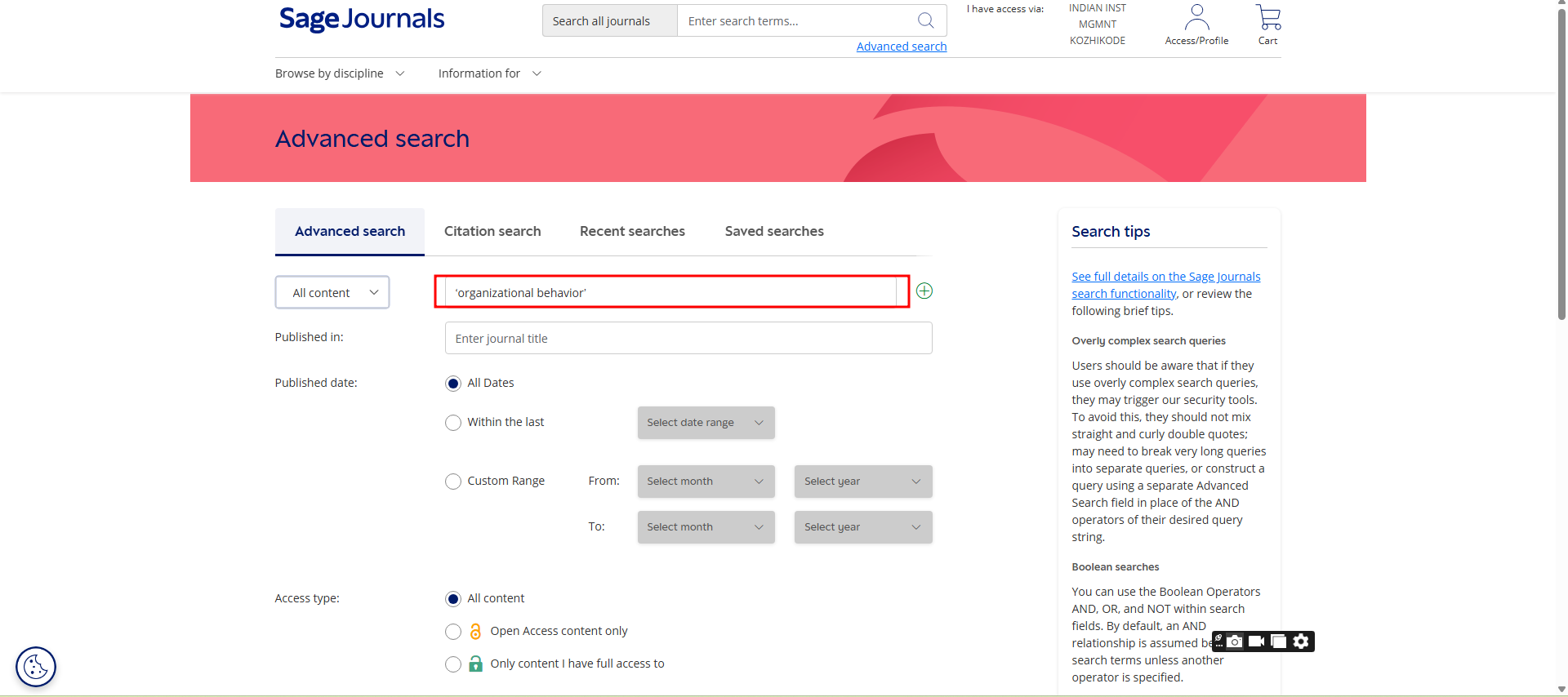
Task: Choose Open Access content only option
Action: 453,632
